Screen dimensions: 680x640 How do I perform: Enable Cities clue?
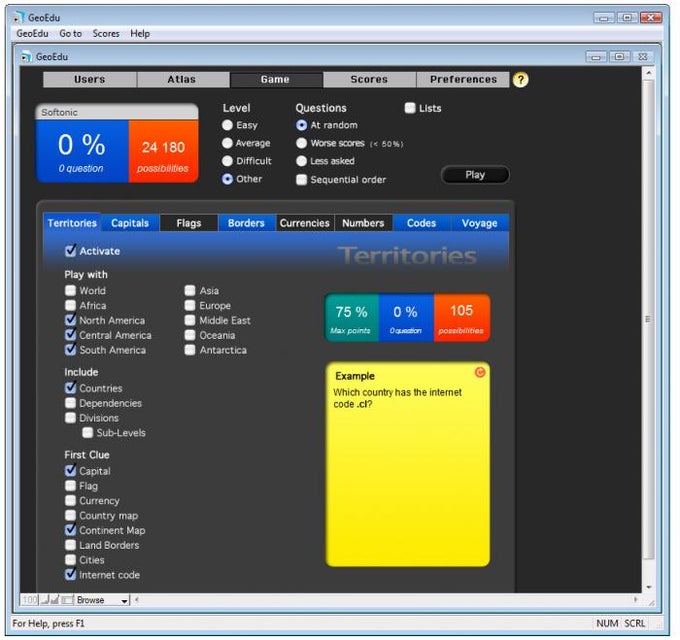[70, 559]
